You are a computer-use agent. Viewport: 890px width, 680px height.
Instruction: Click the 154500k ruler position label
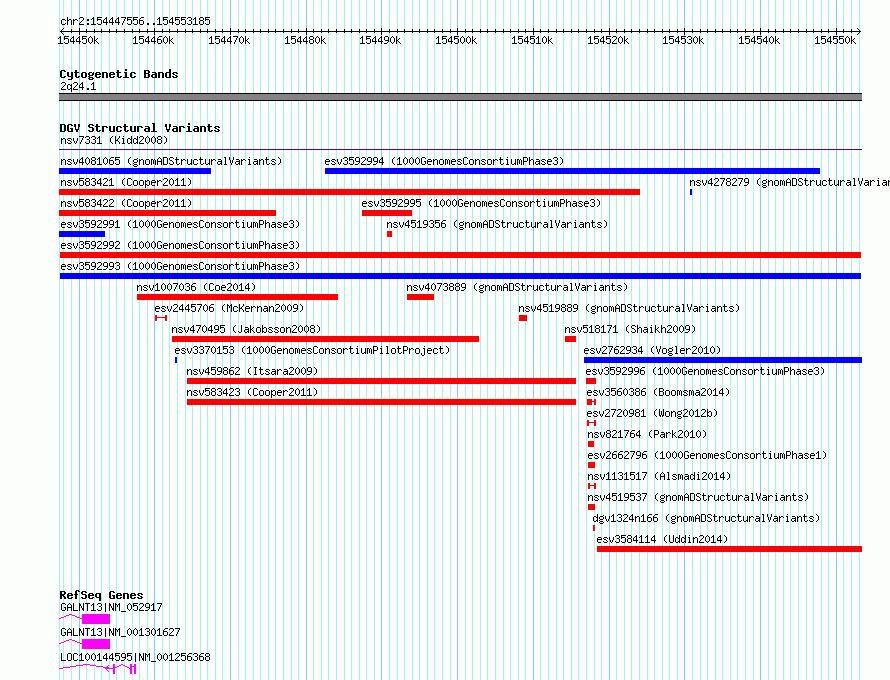pyautogui.click(x=456, y=40)
